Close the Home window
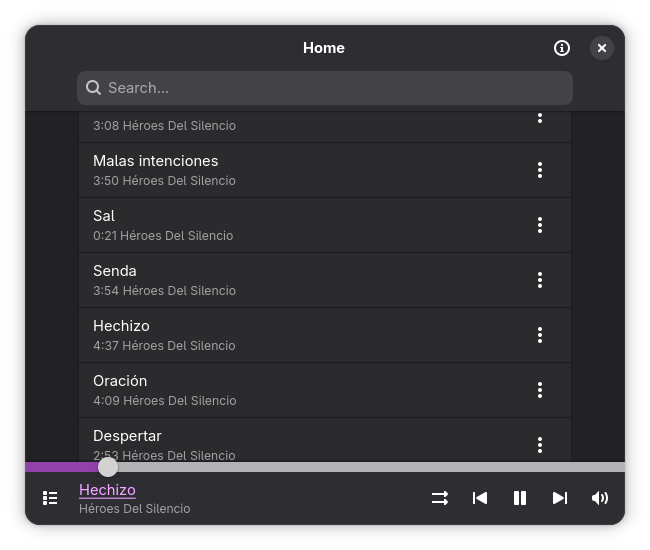 602,48
